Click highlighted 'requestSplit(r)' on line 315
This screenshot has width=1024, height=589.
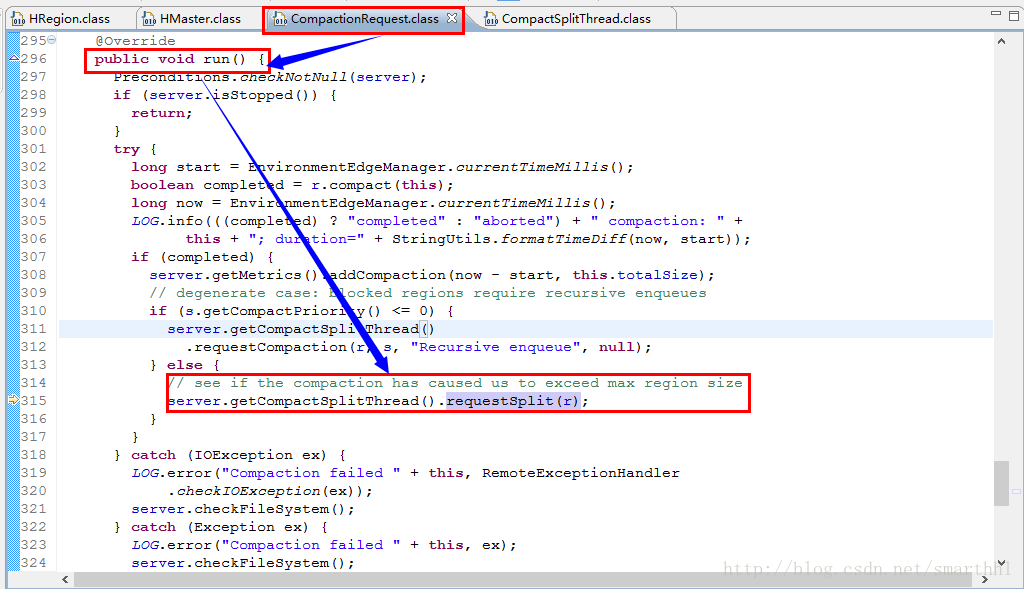(x=513, y=400)
